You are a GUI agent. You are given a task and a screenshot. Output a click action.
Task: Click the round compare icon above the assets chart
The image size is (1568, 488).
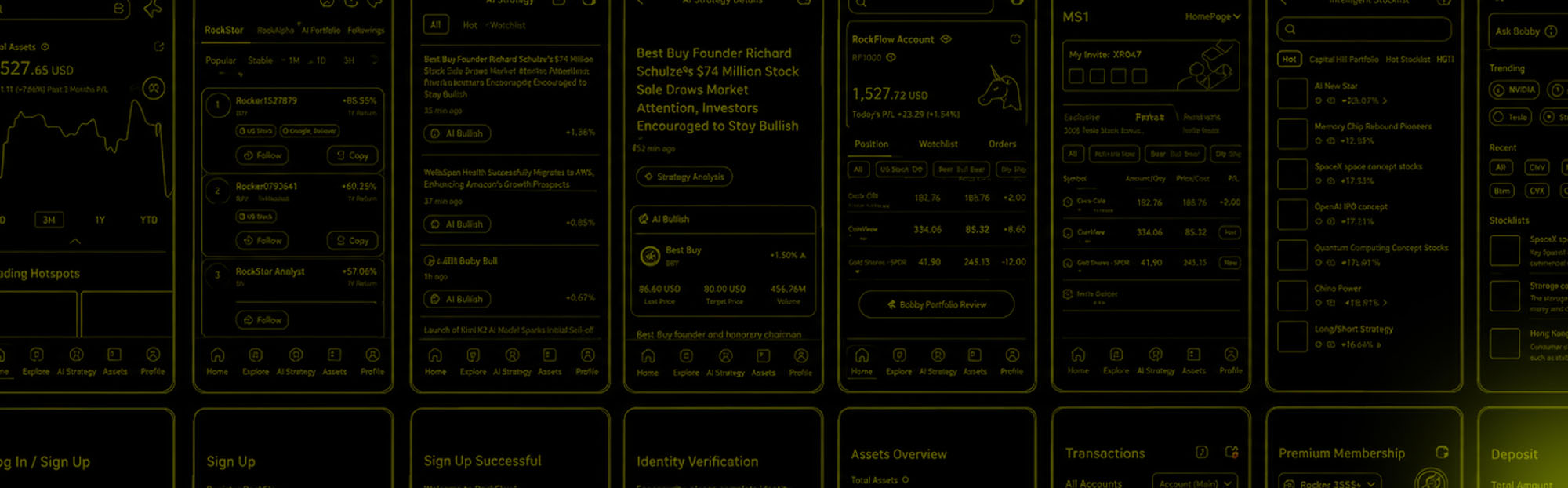point(154,88)
